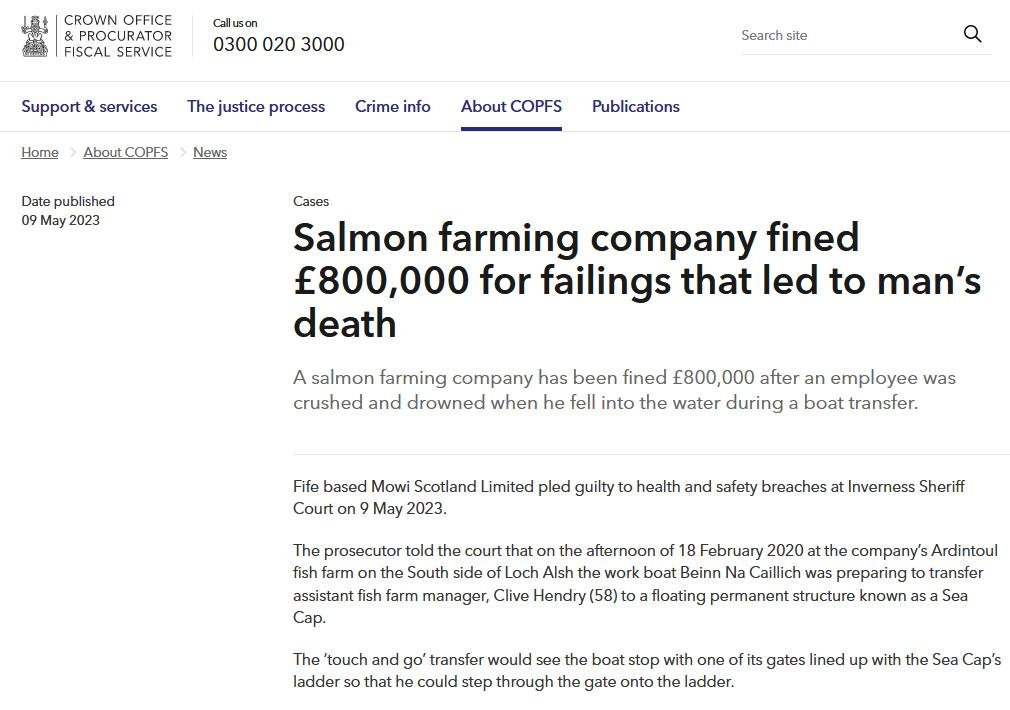Click the COPFS royal crest logo
This screenshot has height=710, width=1010.
pos(35,36)
